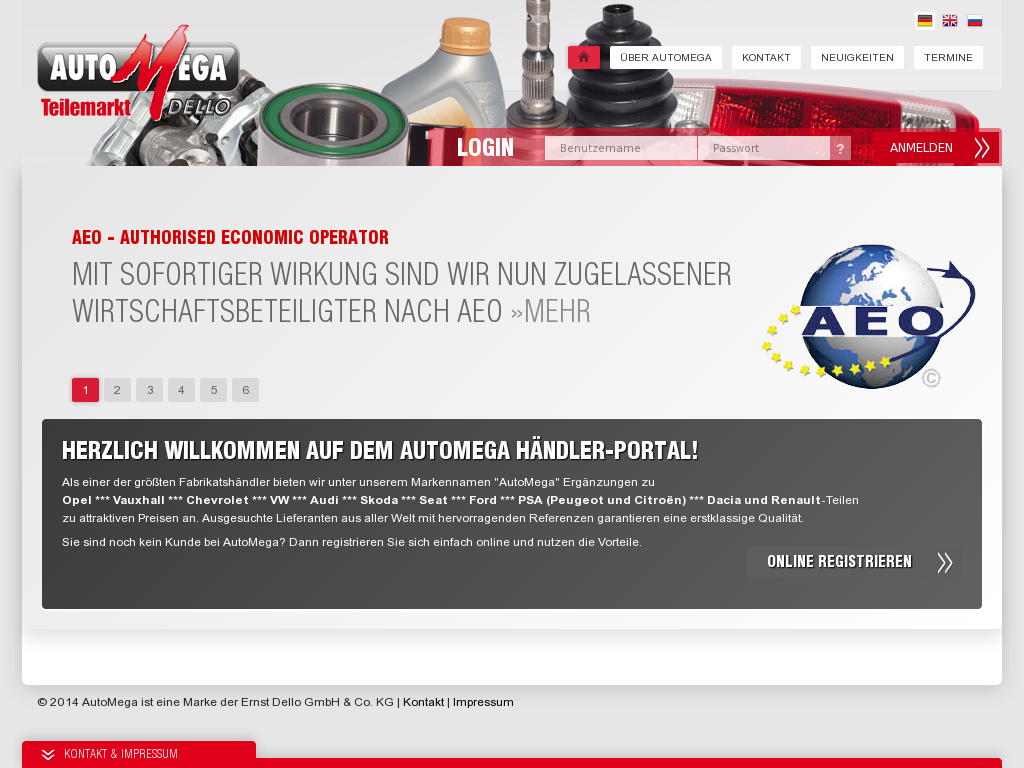
Task: Open the Kontakt item in top navigation
Action: pyautogui.click(x=766, y=58)
